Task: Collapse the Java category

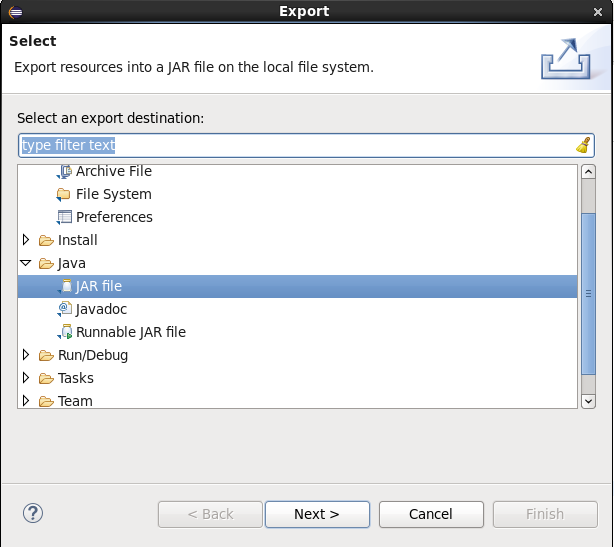Action: [x=25, y=263]
